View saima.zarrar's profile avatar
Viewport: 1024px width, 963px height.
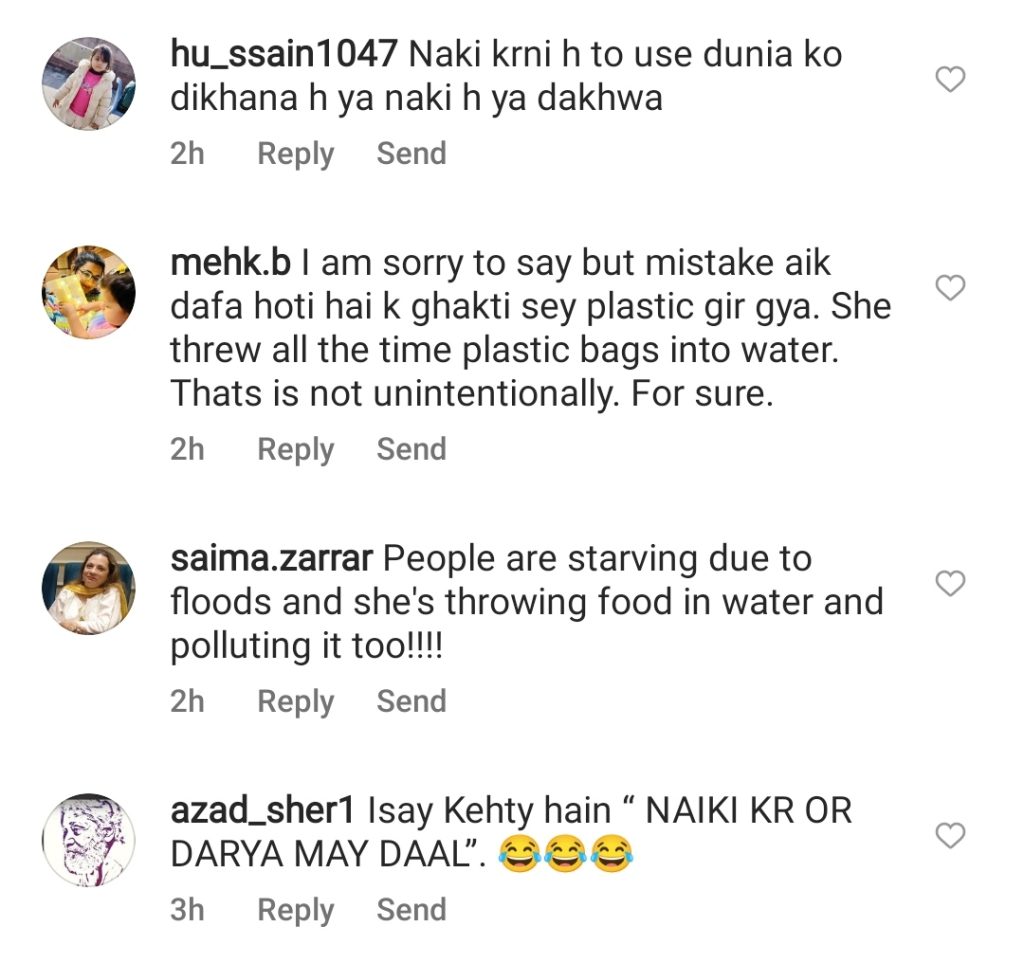(88, 588)
